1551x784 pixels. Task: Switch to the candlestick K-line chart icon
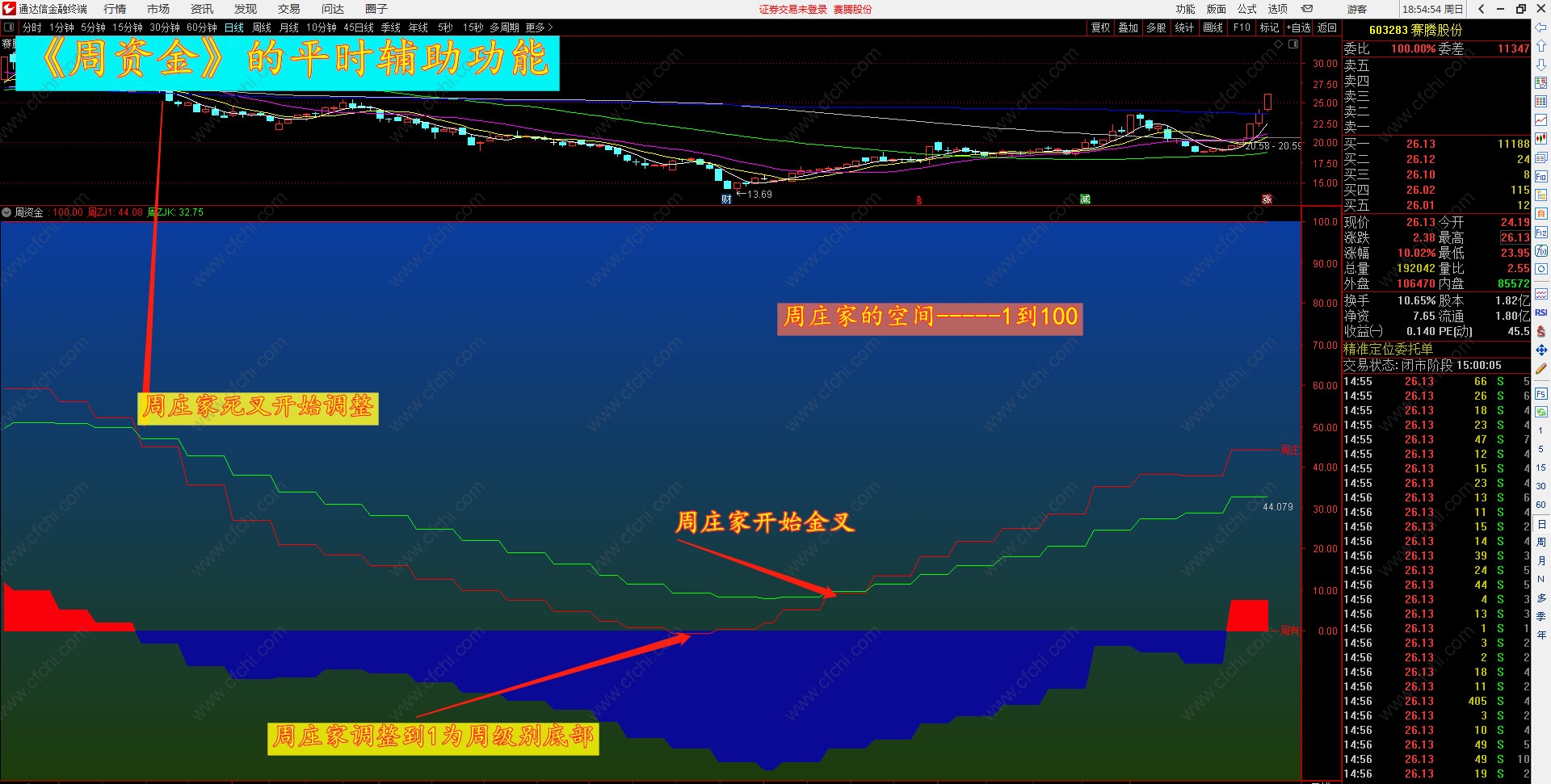click(1540, 139)
